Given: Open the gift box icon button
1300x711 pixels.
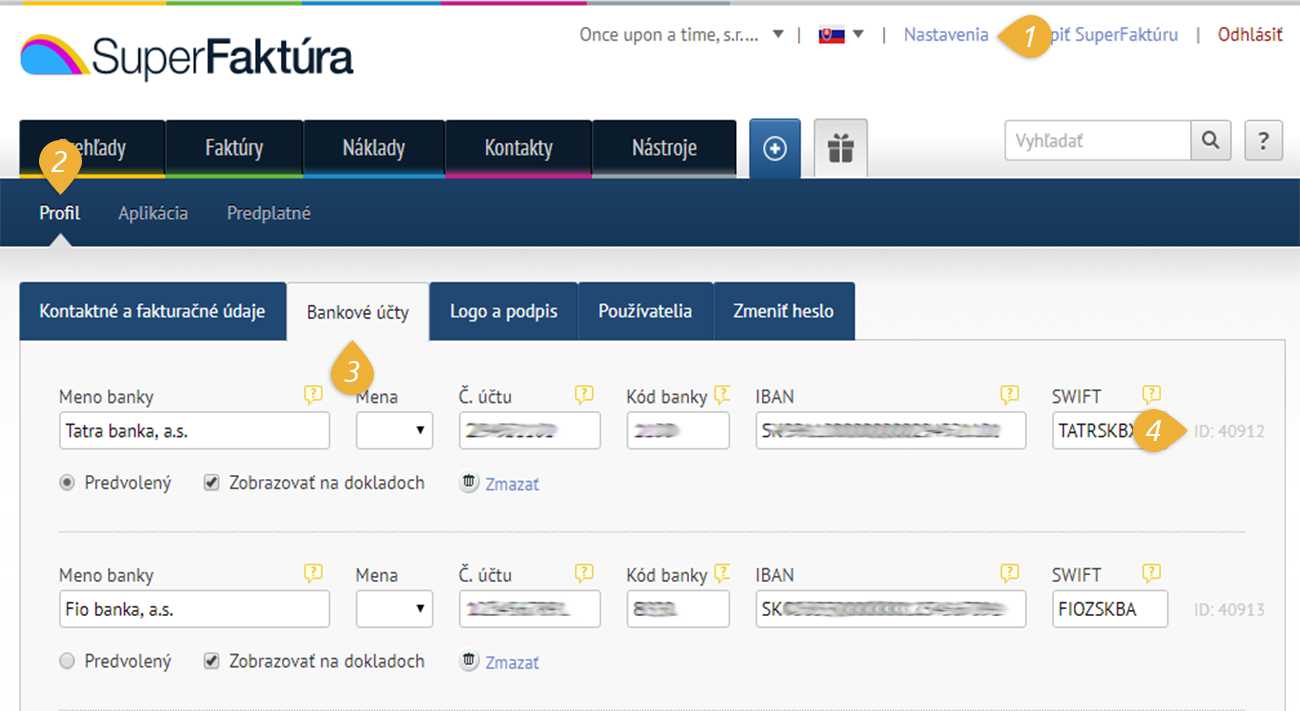Looking at the screenshot, I should [x=841, y=148].
